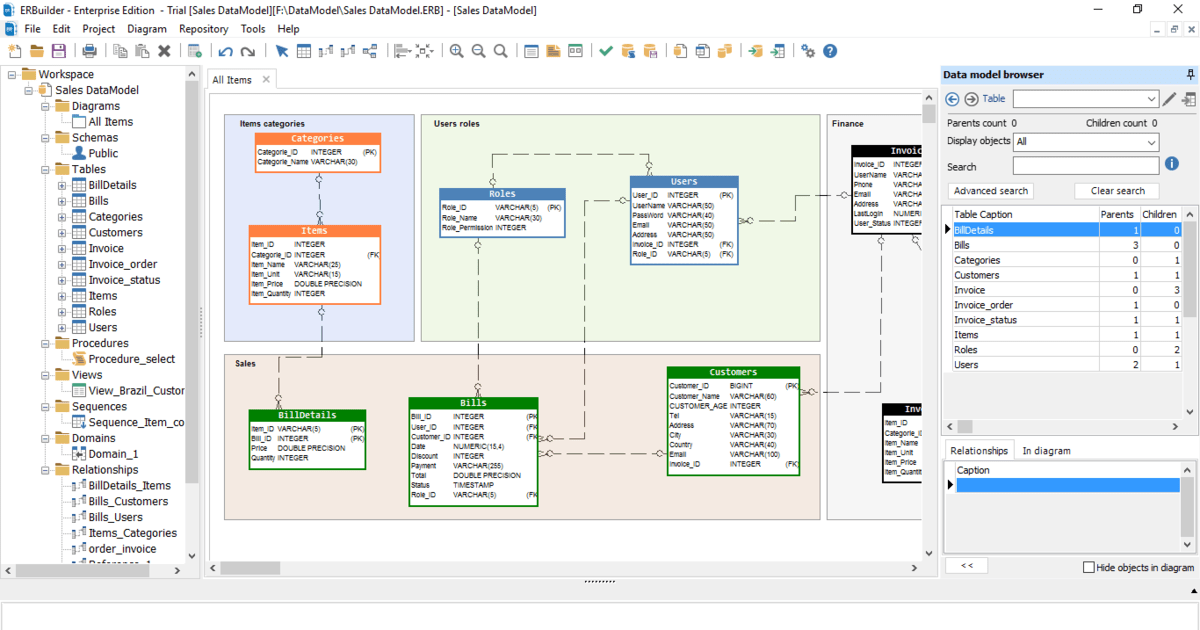Screen dimensions: 1200x630
Task: Print the diagram using the printer icon
Action: click(x=89, y=51)
